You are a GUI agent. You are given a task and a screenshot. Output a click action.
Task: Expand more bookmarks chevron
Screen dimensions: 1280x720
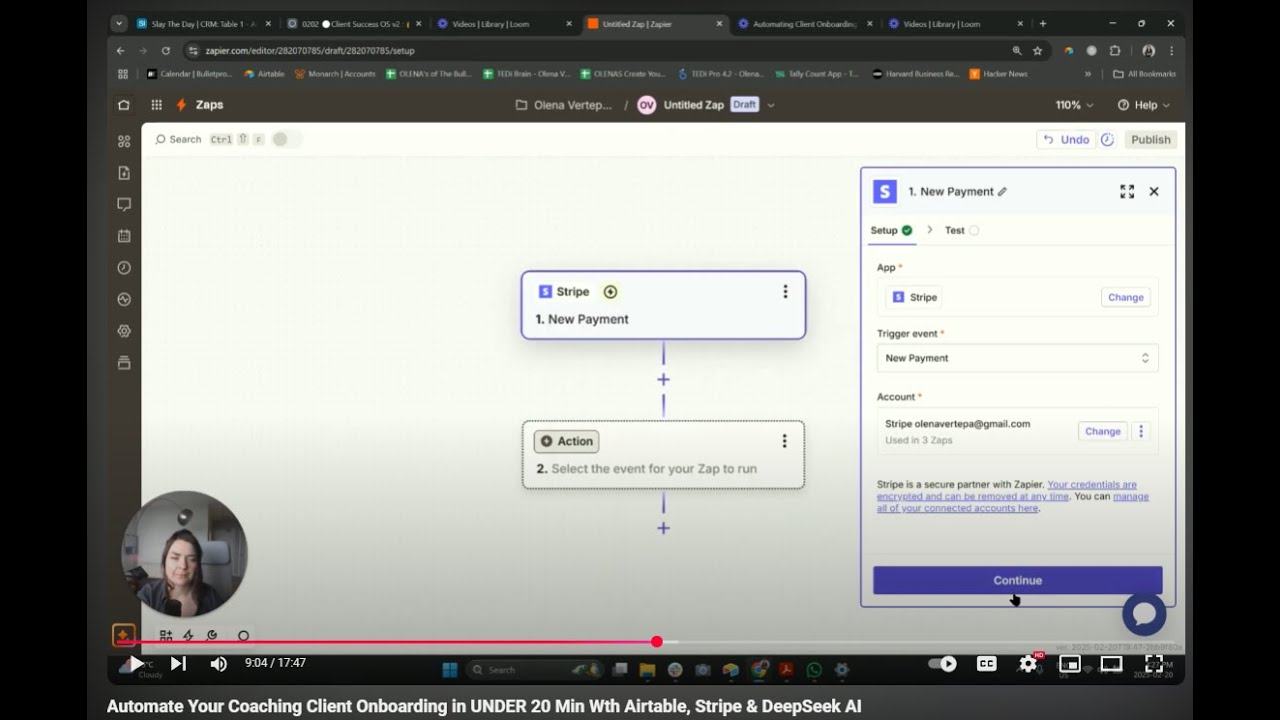point(1088,74)
